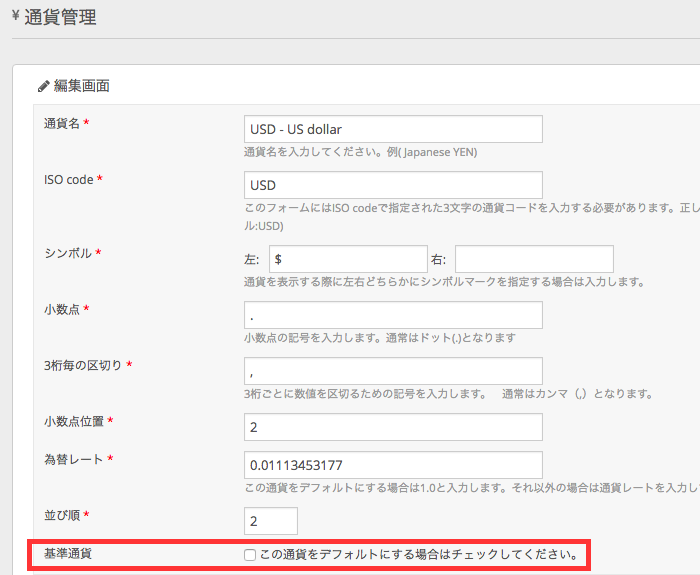Select the 小数点位置 input showing 2

pyautogui.click(x=393, y=427)
